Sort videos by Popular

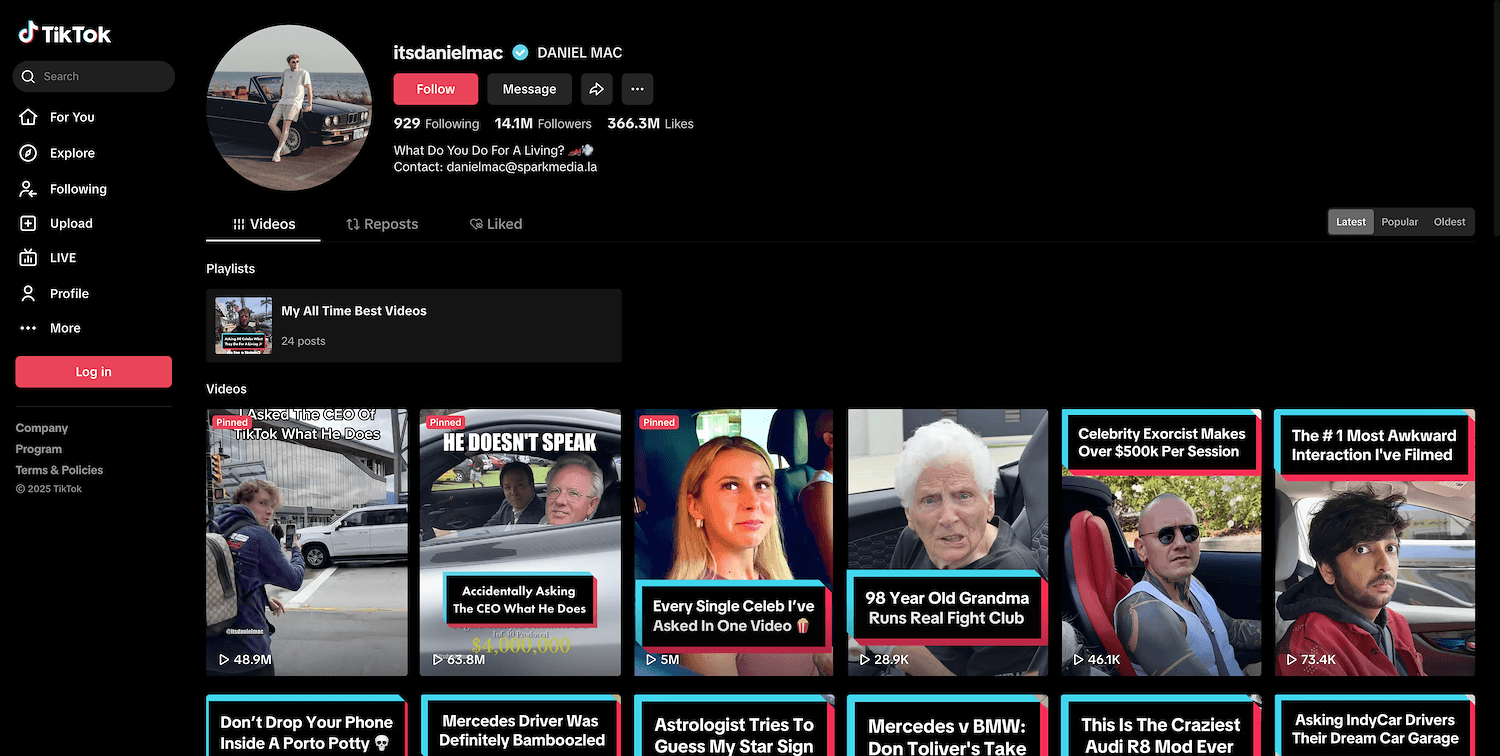[1399, 222]
